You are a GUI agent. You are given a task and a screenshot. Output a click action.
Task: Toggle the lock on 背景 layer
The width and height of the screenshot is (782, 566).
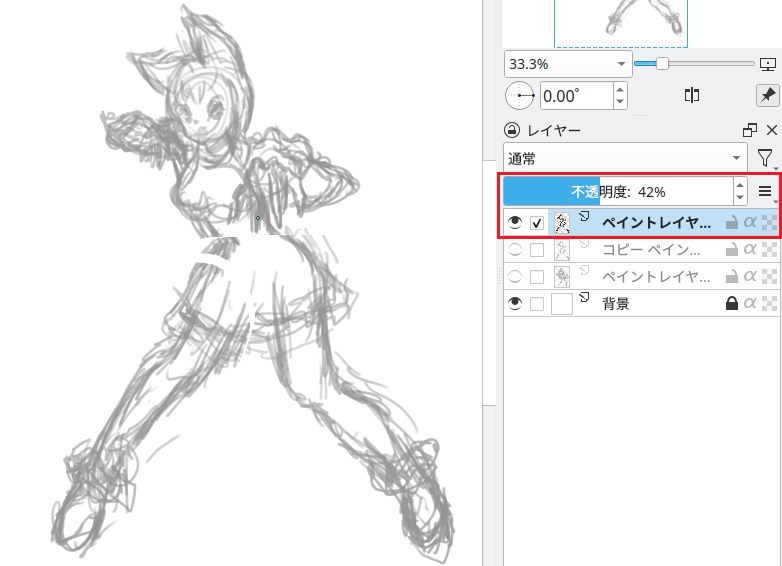(x=732, y=304)
